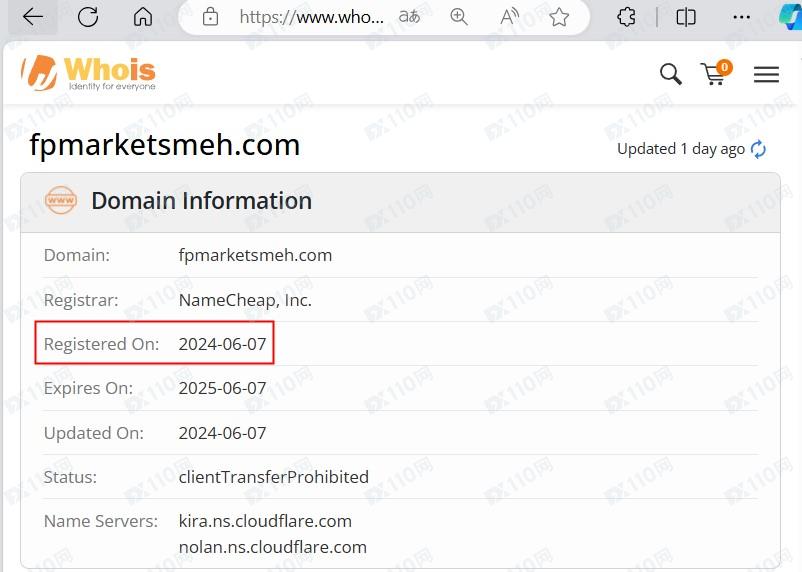Select the fpmarketsmeh.com domain heading
The width and height of the screenshot is (802, 572).
pos(165,145)
